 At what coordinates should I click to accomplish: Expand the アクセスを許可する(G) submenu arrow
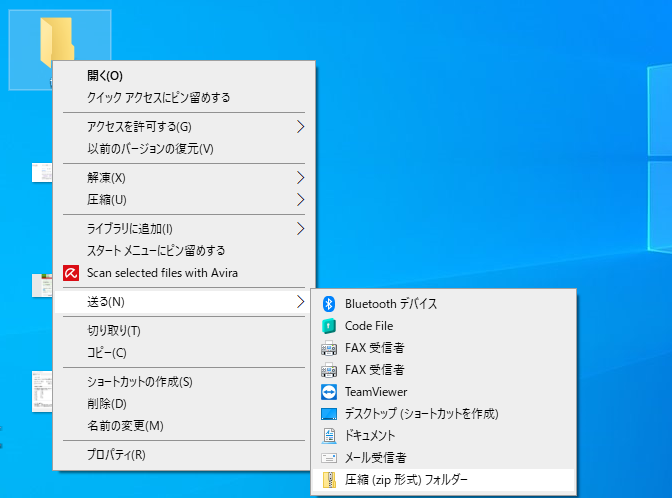pos(300,126)
